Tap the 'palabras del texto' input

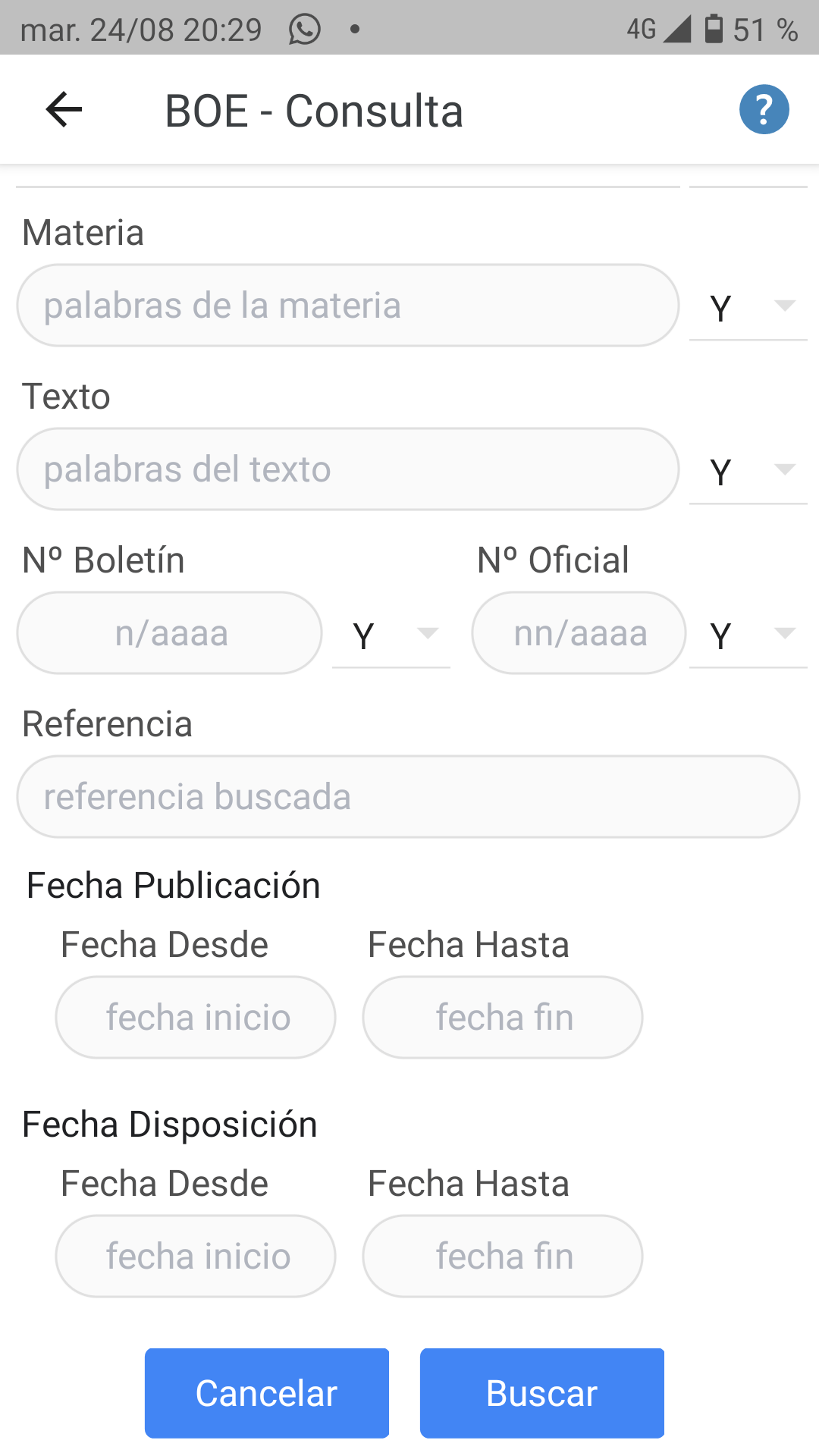[347, 469]
